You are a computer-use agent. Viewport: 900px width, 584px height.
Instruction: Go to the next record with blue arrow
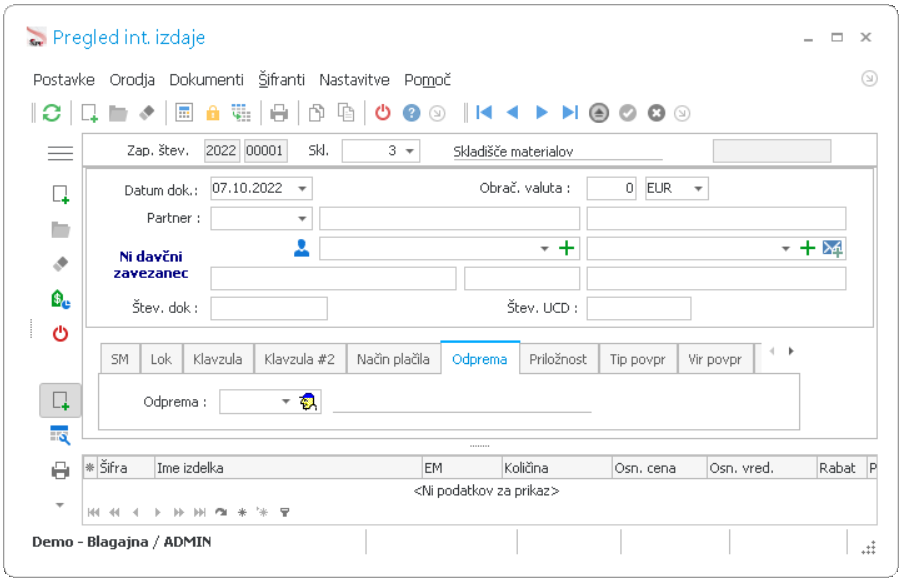541,113
